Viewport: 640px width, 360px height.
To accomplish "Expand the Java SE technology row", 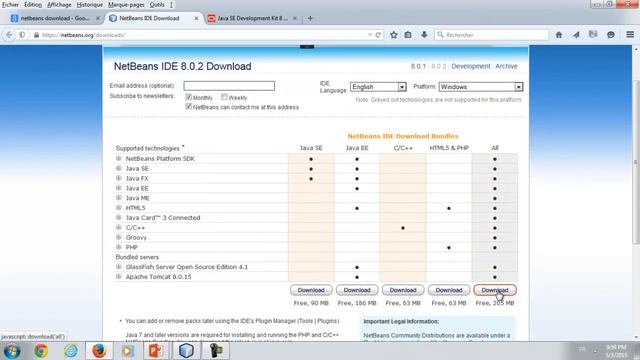I will [x=119, y=168].
